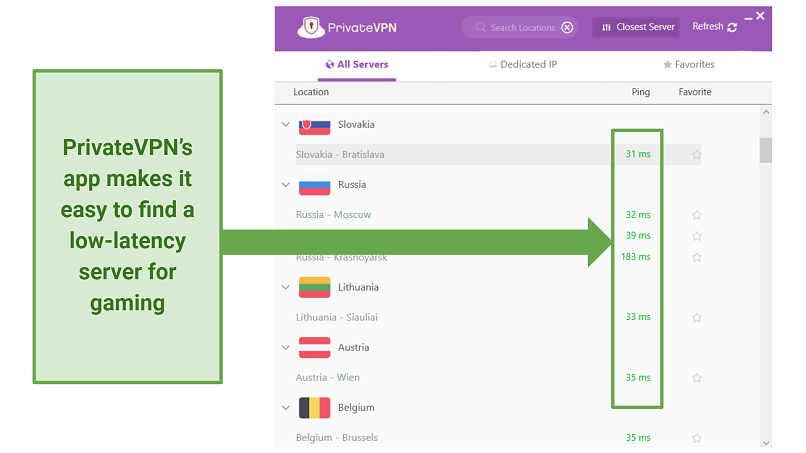Viewport: 806px width, 453px height.
Task: Click the 183 ms ping value
Action: [636, 257]
